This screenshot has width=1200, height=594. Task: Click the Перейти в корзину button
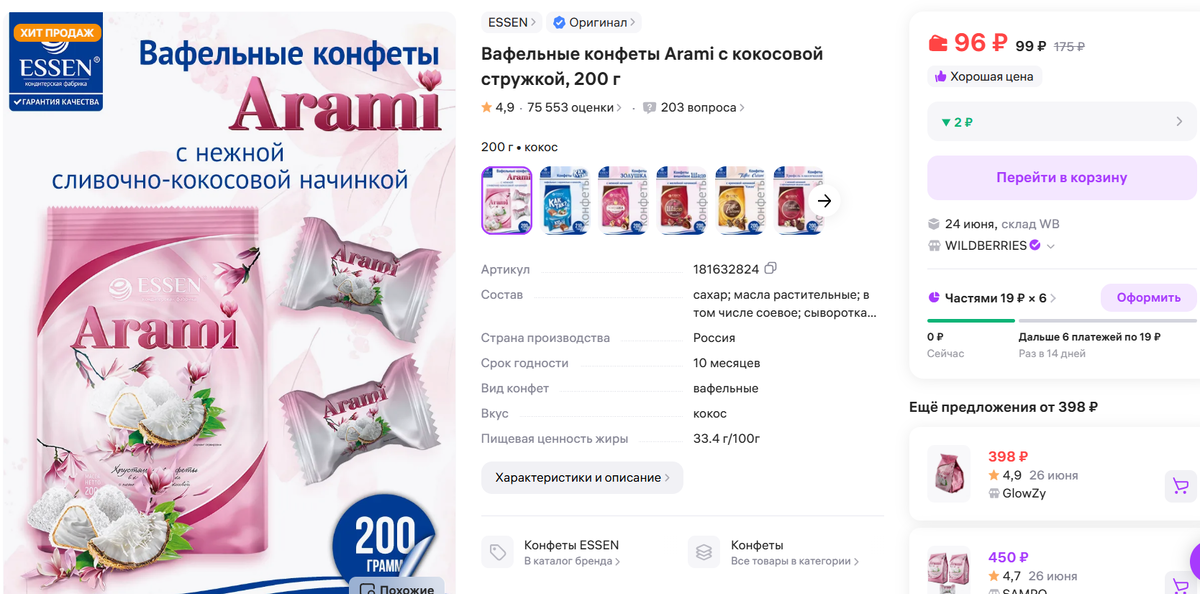(x=1062, y=177)
